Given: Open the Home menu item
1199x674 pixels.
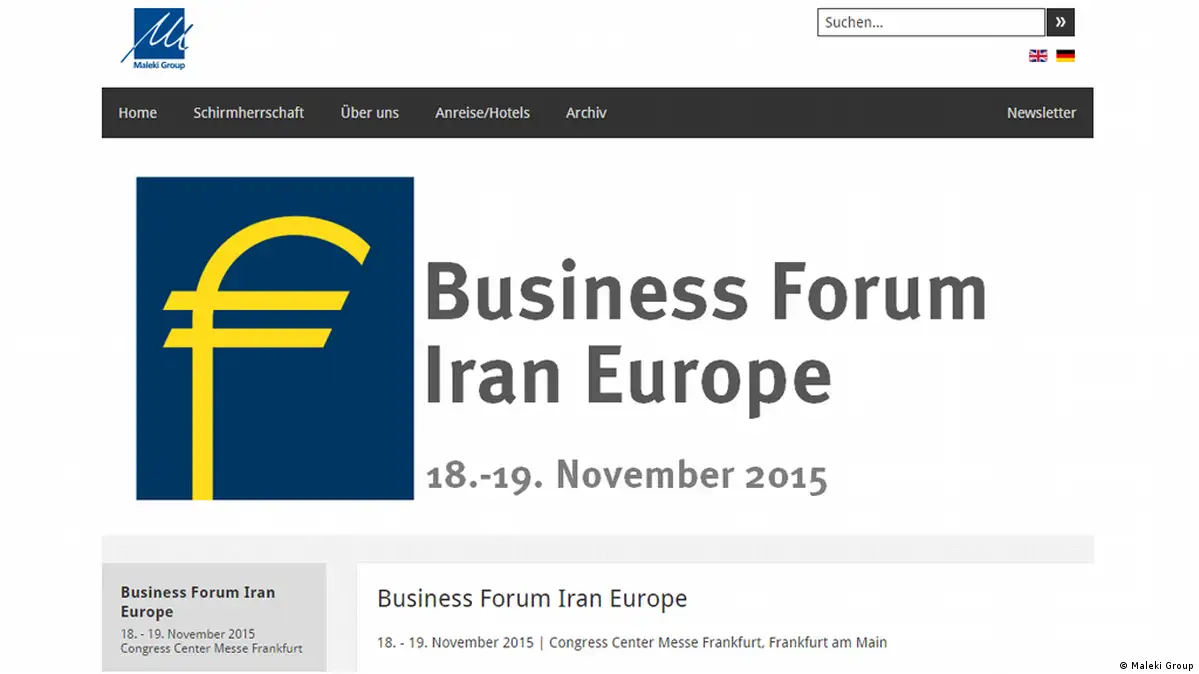Looking at the screenshot, I should (137, 113).
